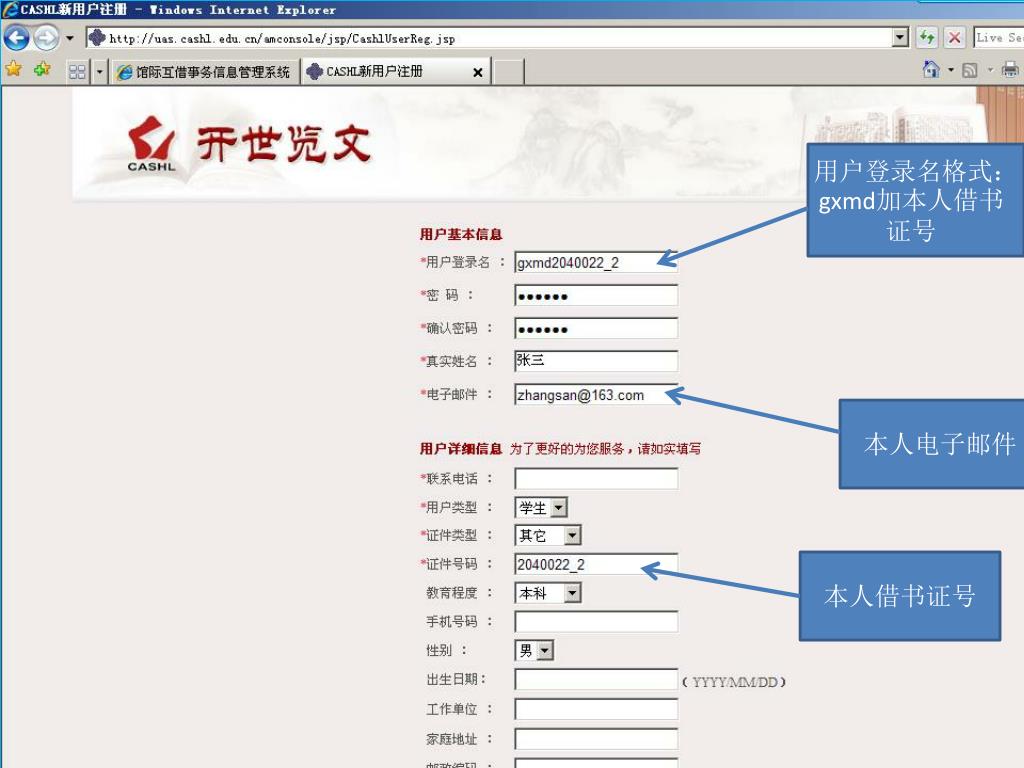Click the RSS feeds icon

970,70
